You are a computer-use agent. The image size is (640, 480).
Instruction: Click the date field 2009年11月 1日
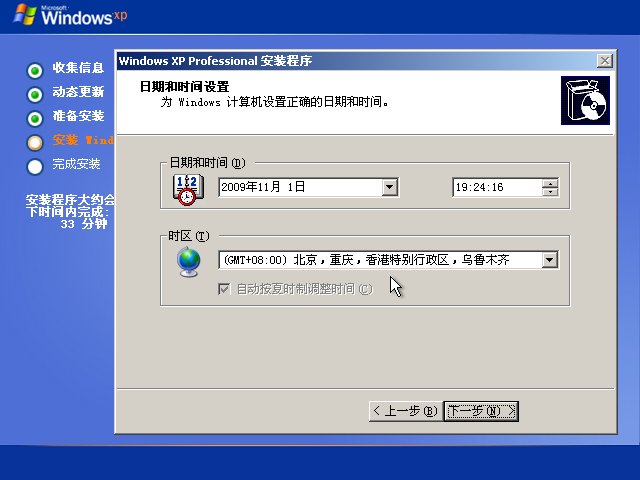point(300,187)
